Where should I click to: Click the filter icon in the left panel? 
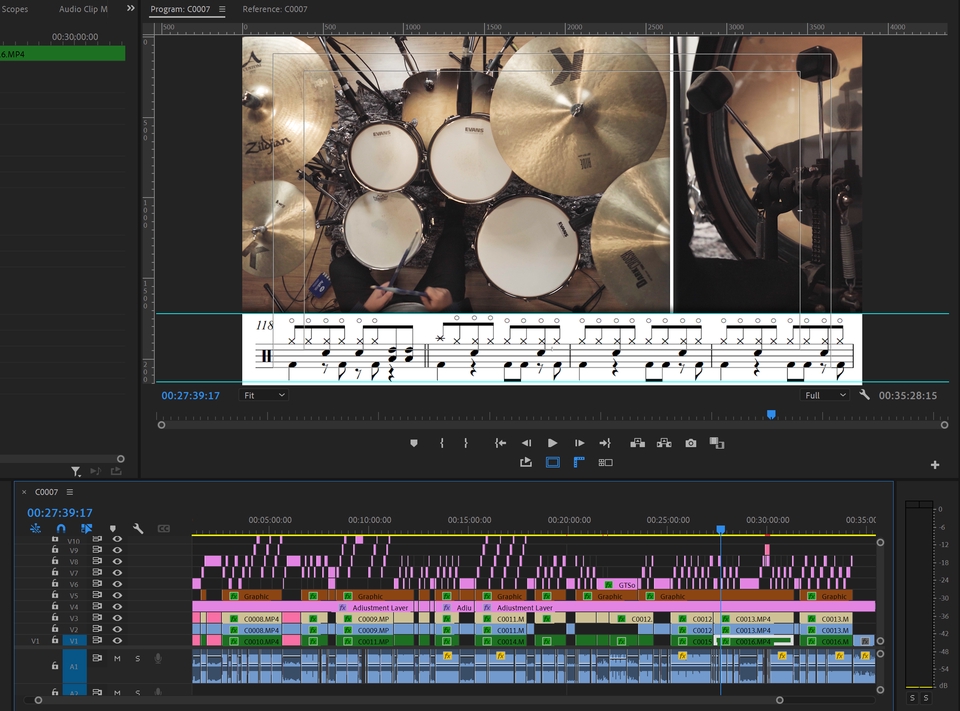click(75, 471)
